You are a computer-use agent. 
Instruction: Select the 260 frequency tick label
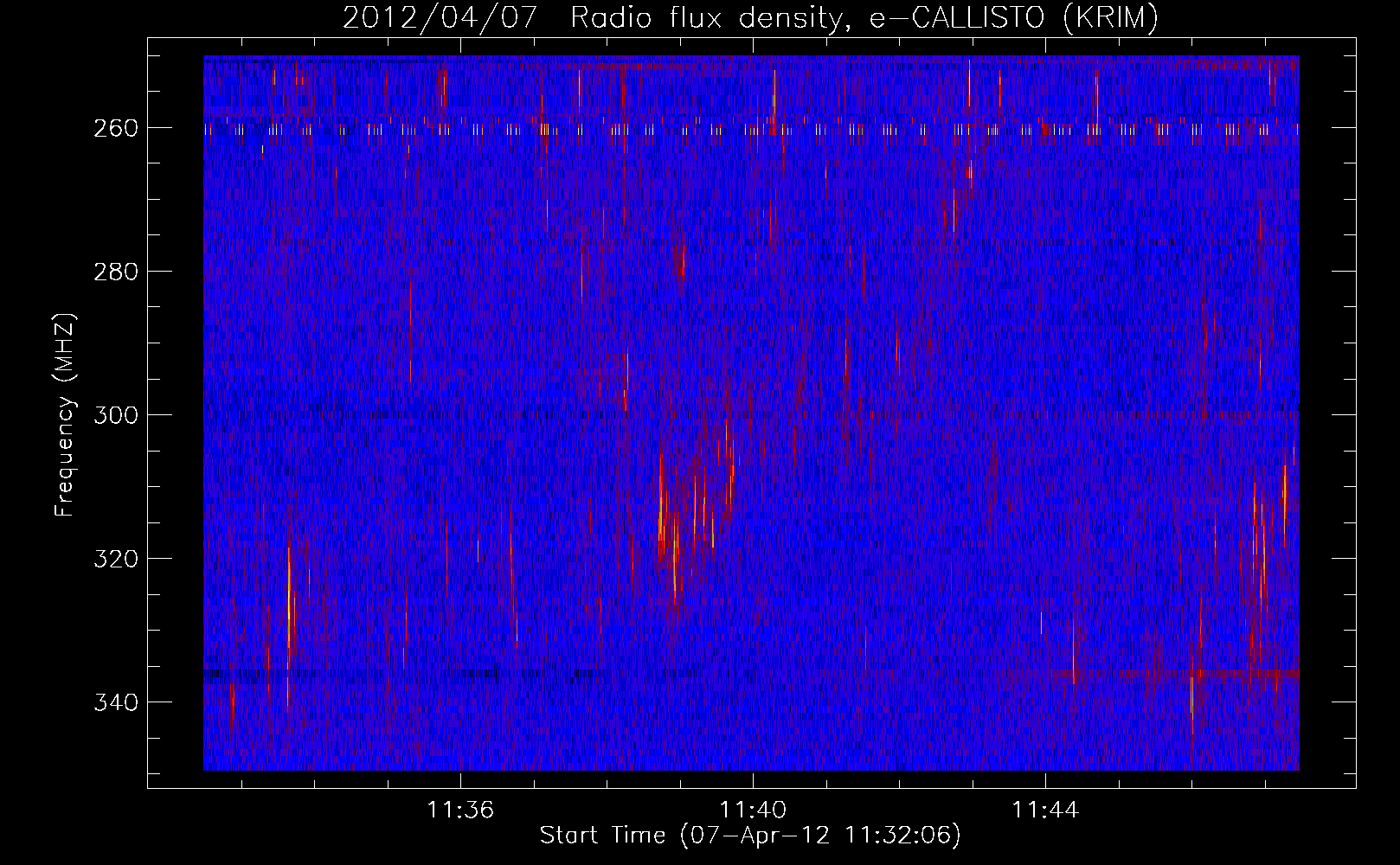115,128
